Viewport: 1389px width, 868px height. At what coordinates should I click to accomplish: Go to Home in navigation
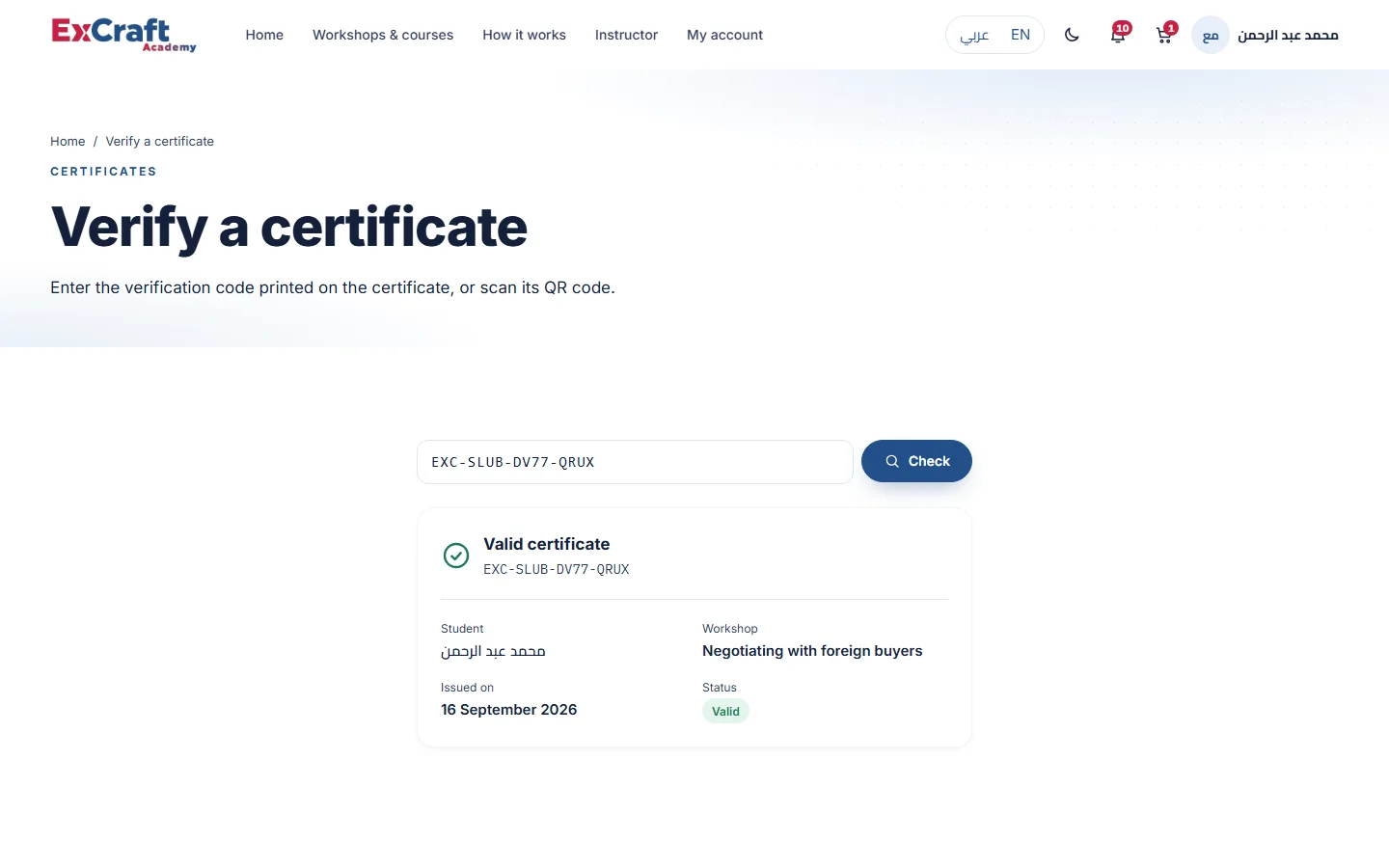point(264,35)
